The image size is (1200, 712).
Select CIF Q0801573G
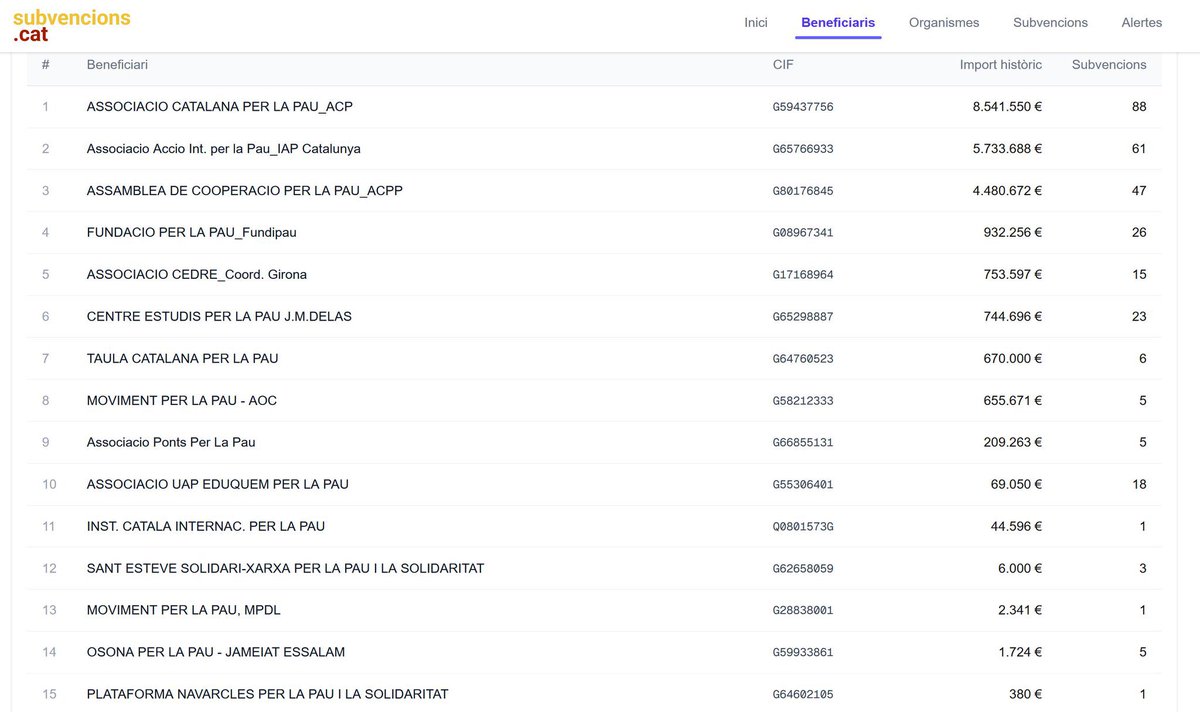tap(803, 527)
